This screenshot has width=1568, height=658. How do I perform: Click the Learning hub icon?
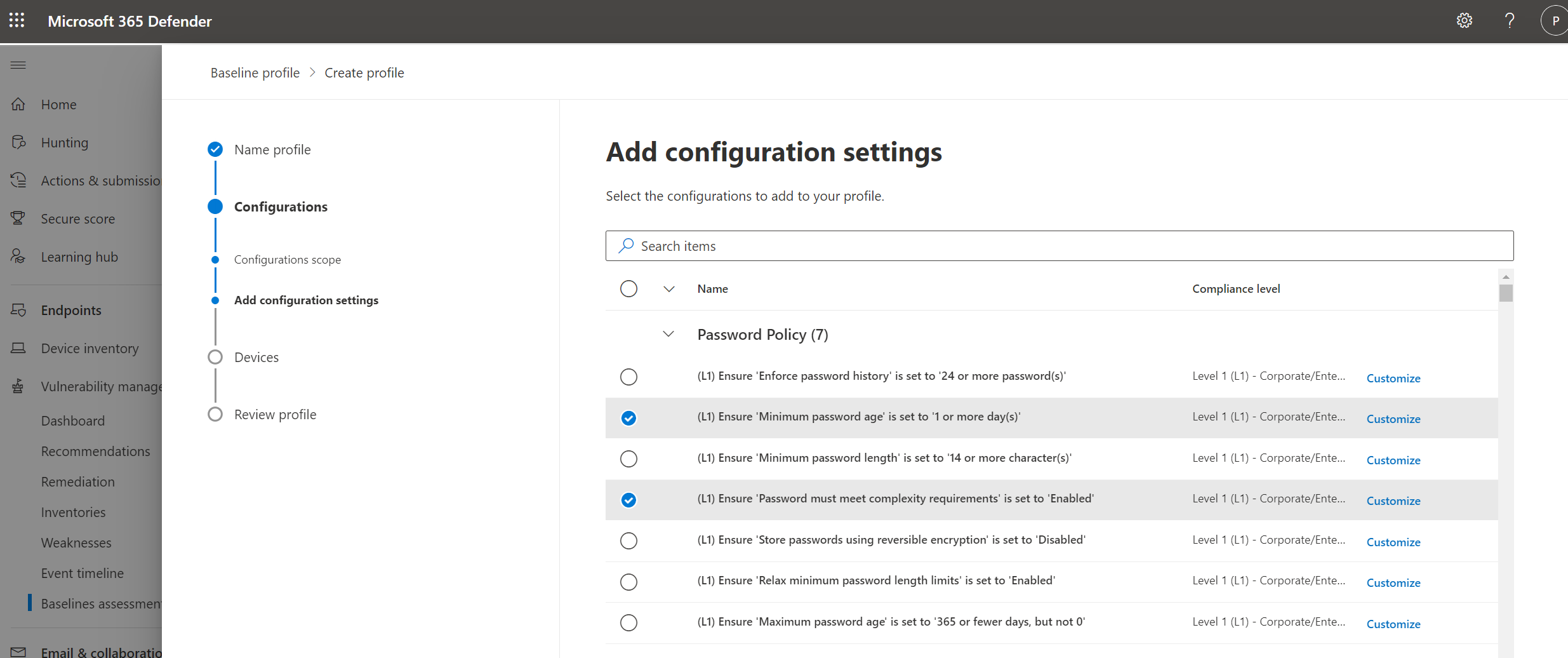[x=18, y=257]
